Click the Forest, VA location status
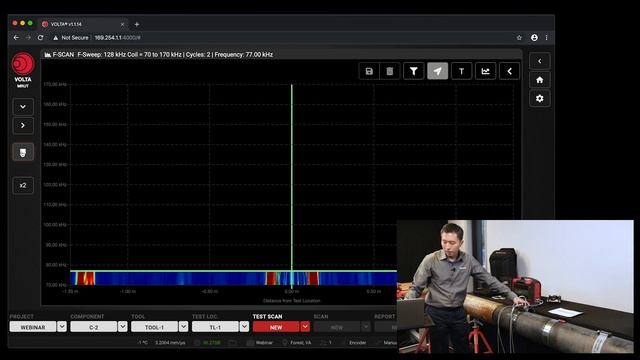Screen dimensions: 640x360 point(297,342)
